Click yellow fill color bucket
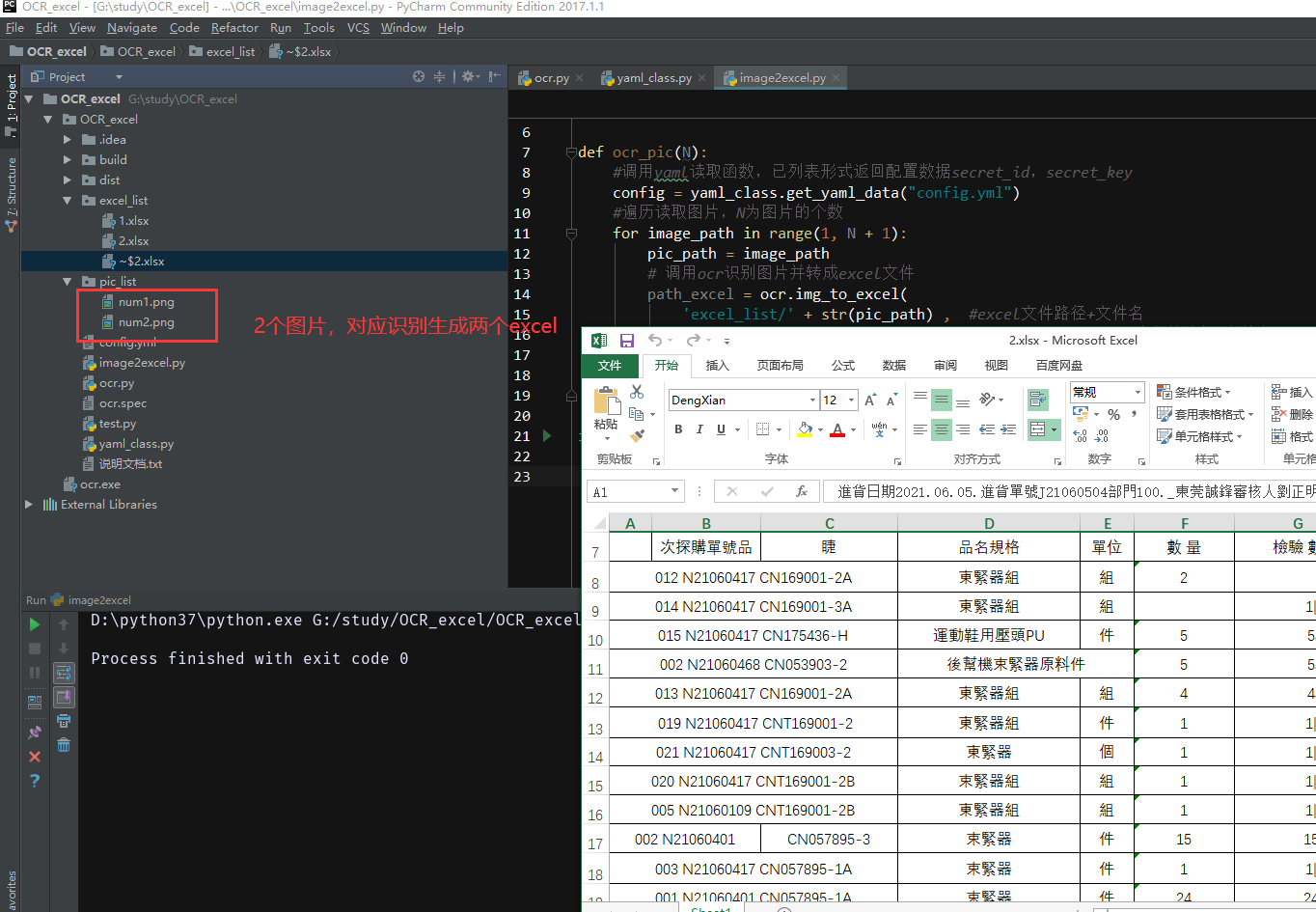This screenshot has width=1316, height=912. point(805,429)
